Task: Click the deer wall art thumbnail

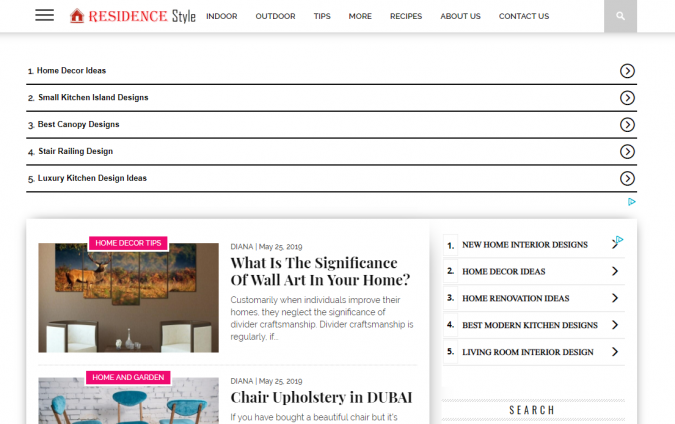Action: (x=128, y=300)
